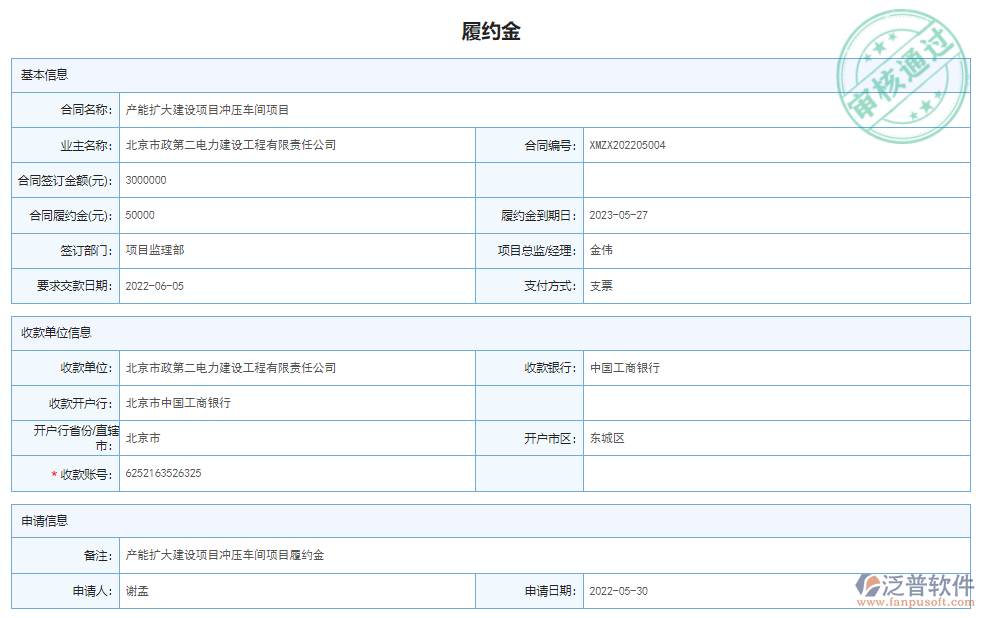Screen dimensions: 985x618
Task: Click the 合同签订金额 3000000 field
Action: (146, 180)
